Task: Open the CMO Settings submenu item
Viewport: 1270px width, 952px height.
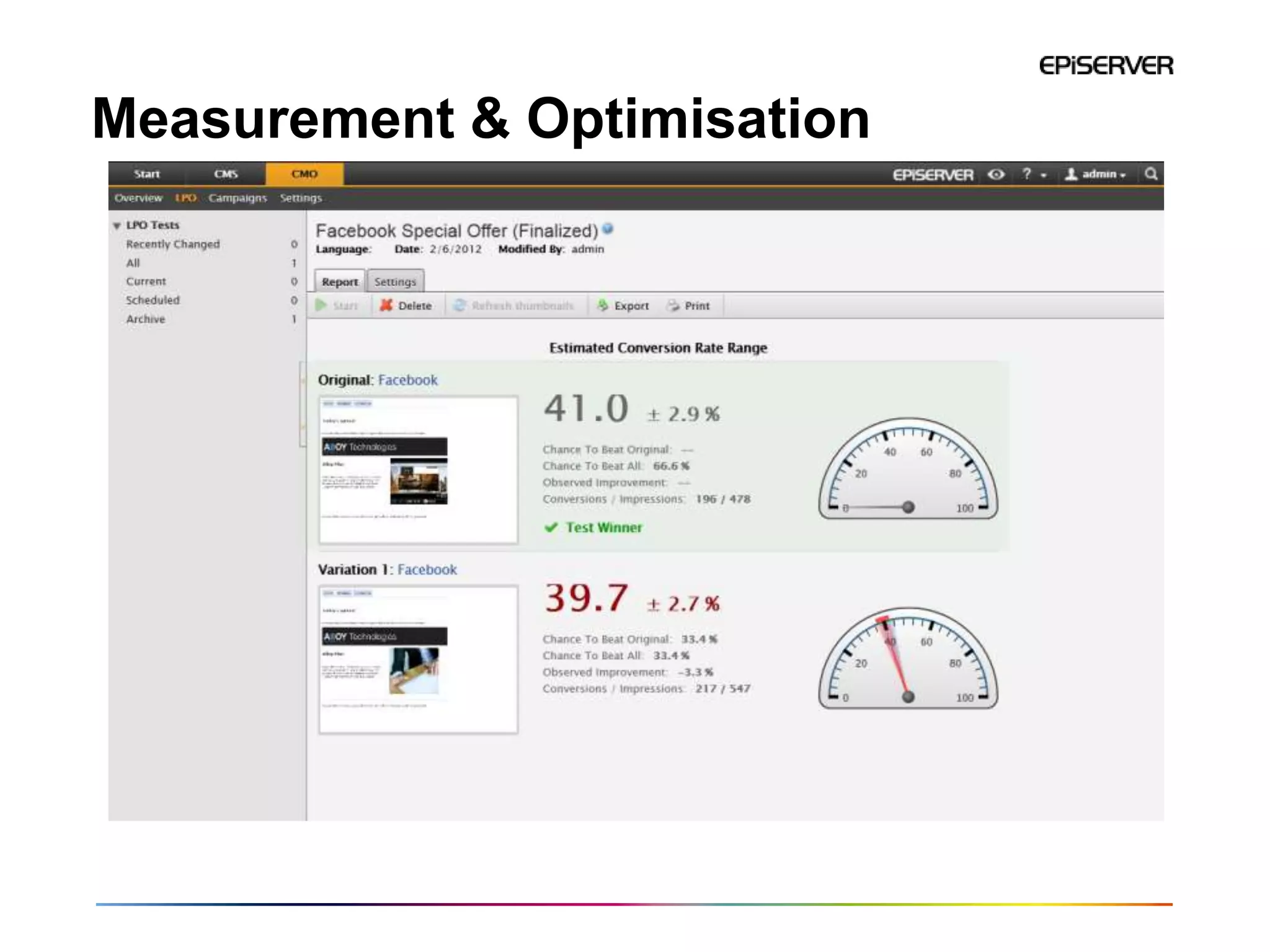Action: tap(301, 198)
